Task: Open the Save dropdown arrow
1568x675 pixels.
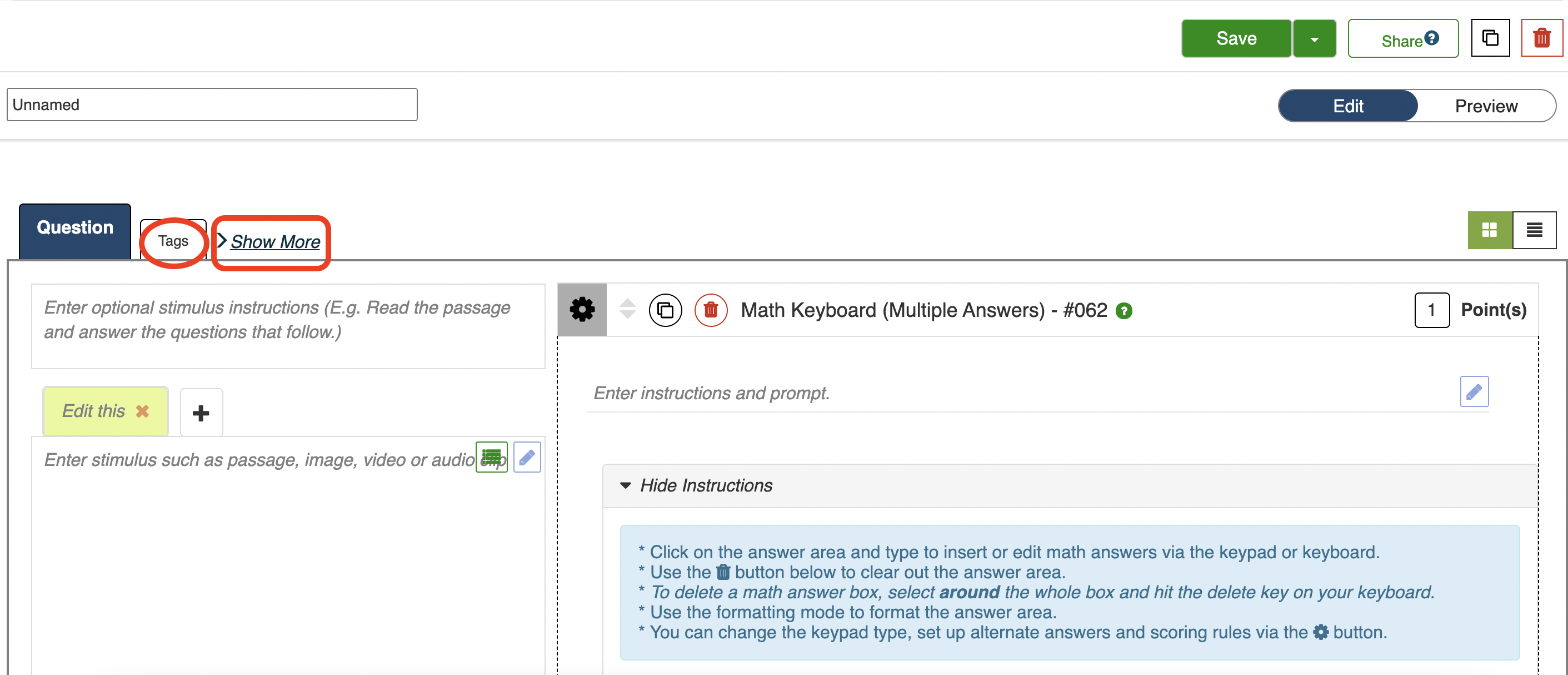Action: click(x=1314, y=39)
